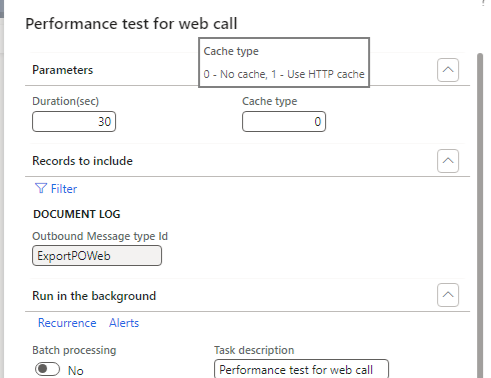Click the Task description input field
491x378 pixels.
[301, 369]
